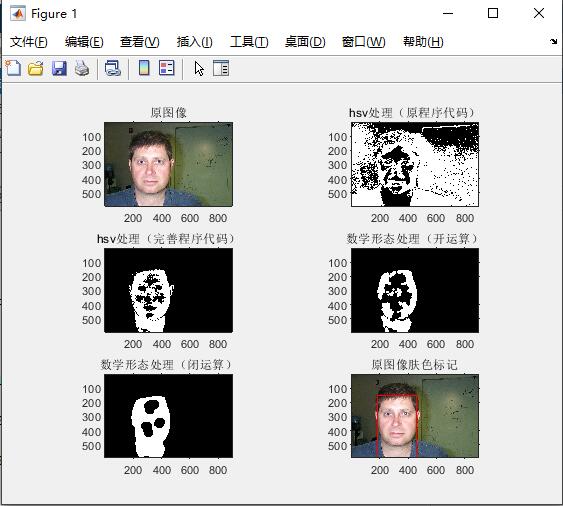
Task: Click the Open File folder icon
Action: [x=36, y=68]
